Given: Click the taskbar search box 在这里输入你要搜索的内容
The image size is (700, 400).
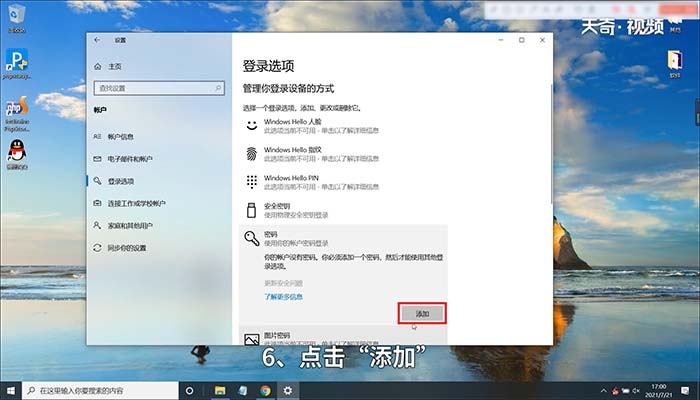Looking at the screenshot, I should pos(100,391).
